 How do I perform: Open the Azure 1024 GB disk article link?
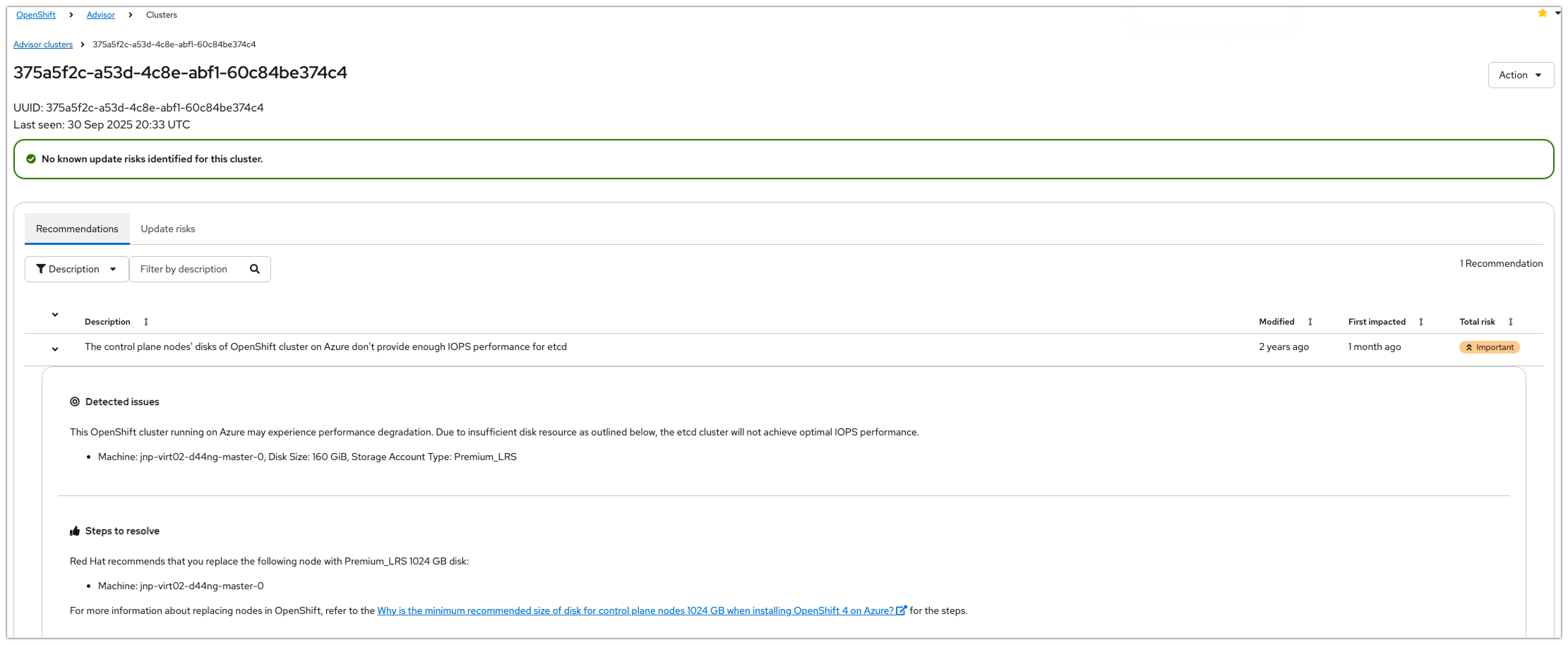tap(635, 610)
